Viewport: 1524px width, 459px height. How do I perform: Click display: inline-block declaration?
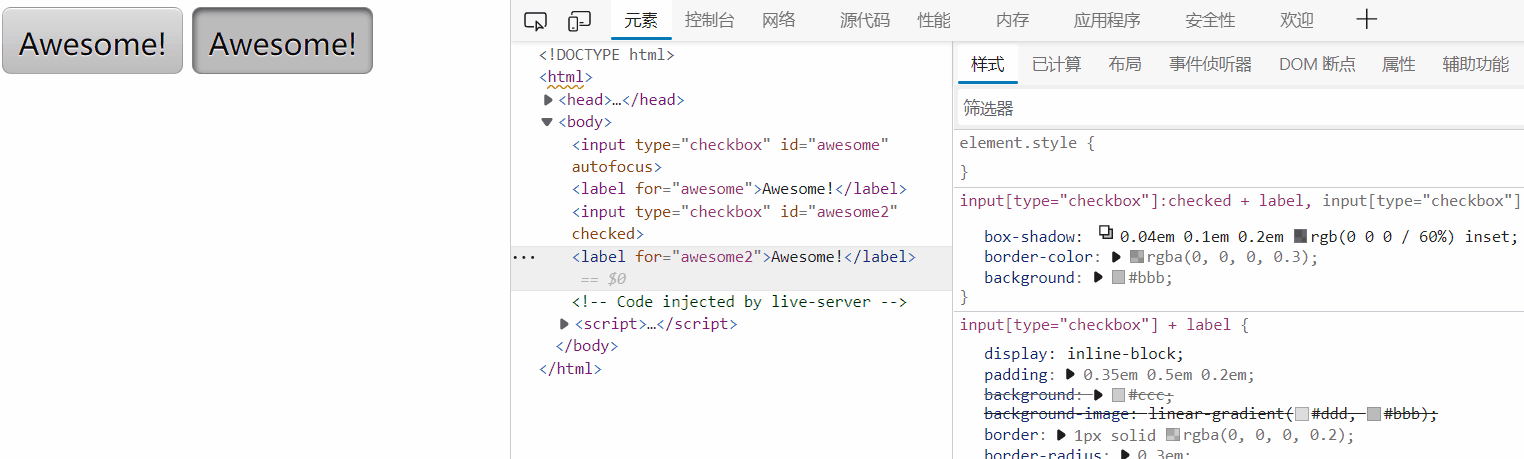1084,354
